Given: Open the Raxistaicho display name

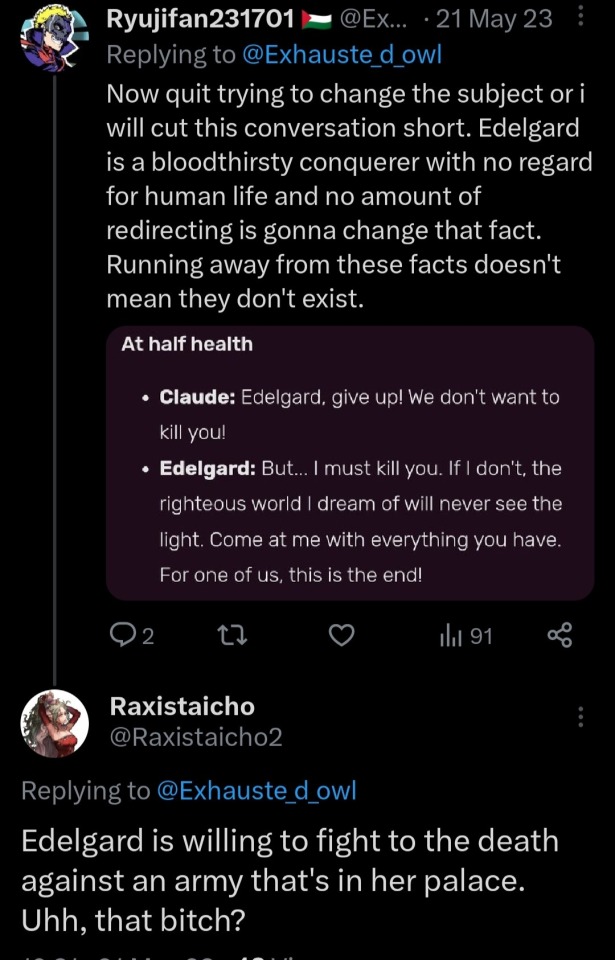Looking at the screenshot, I should click(181, 706).
